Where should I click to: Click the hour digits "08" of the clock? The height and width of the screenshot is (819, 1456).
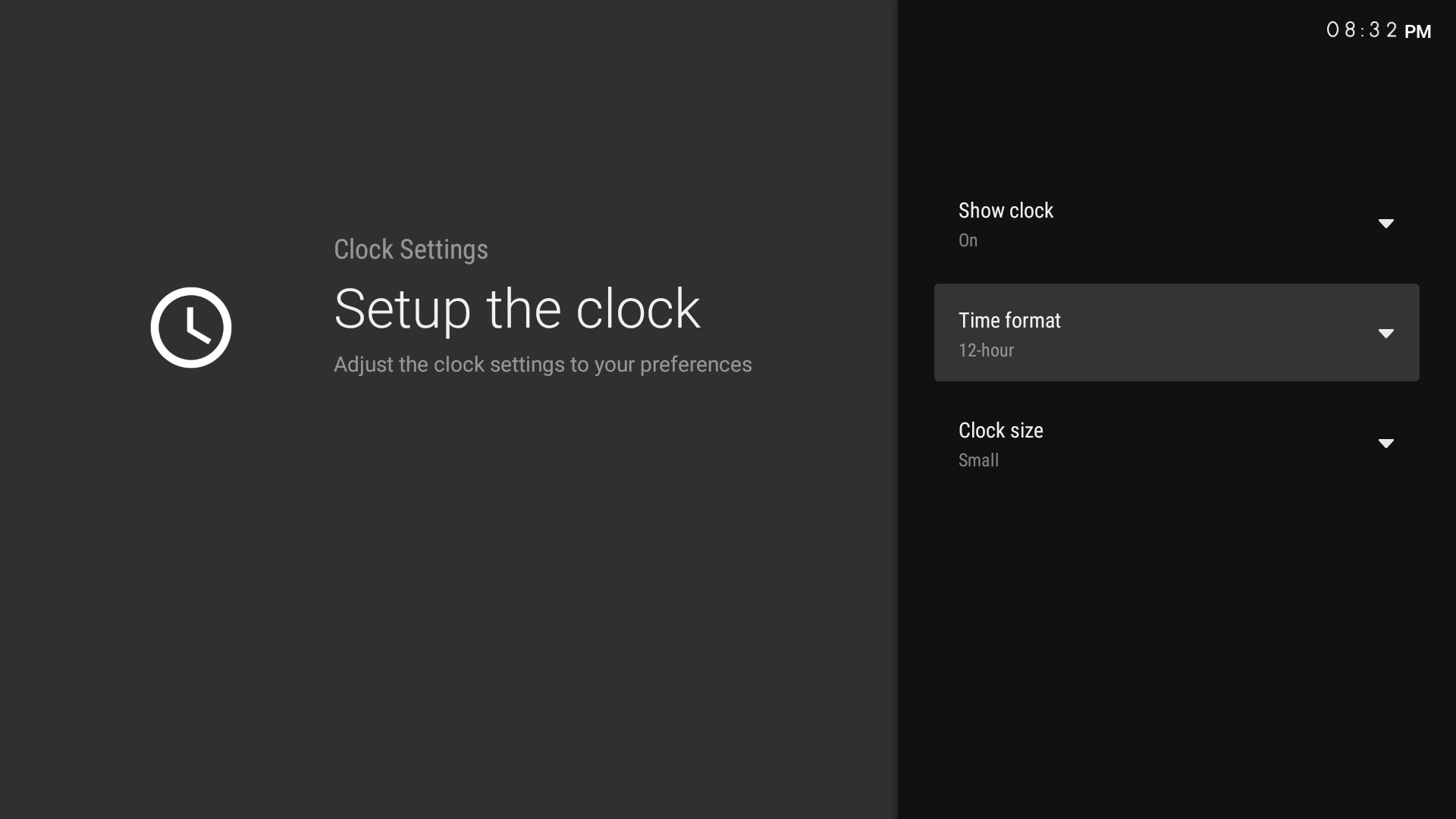tap(1341, 30)
